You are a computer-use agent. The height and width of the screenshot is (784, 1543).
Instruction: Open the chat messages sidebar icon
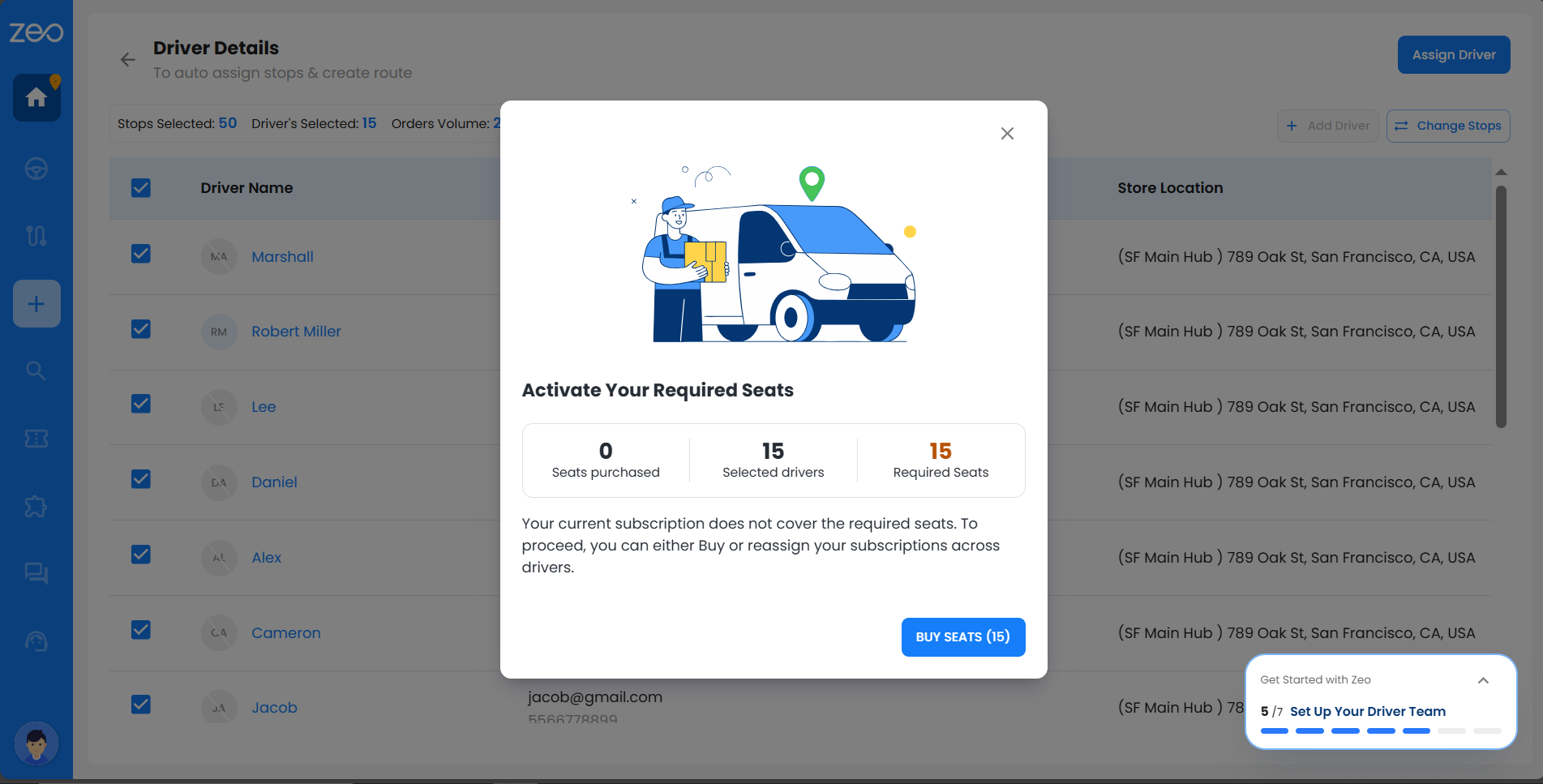(x=36, y=573)
